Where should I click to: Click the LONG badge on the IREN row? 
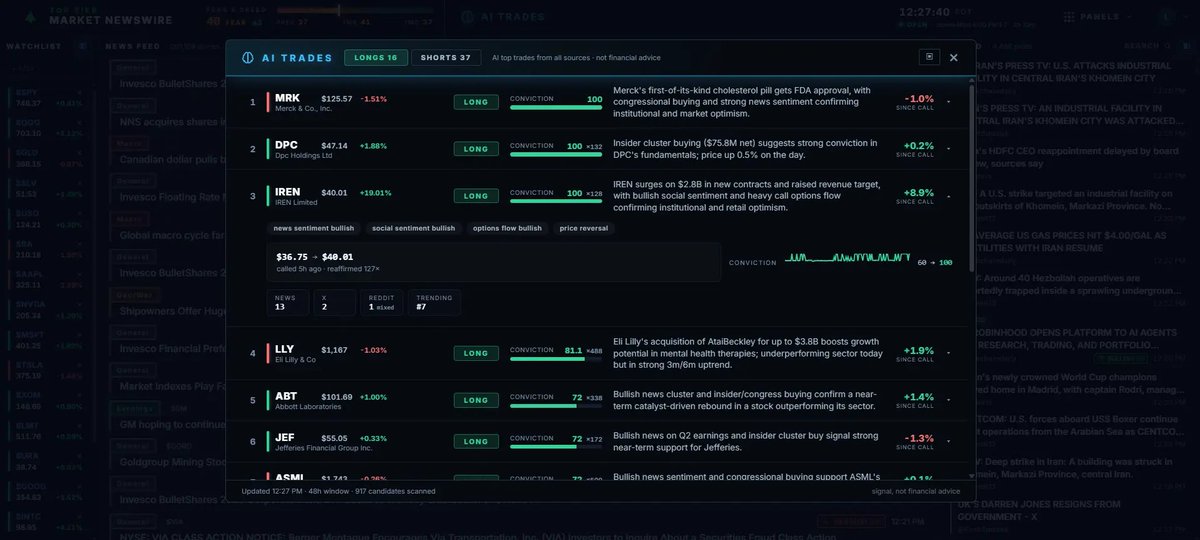tap(476, 194)
